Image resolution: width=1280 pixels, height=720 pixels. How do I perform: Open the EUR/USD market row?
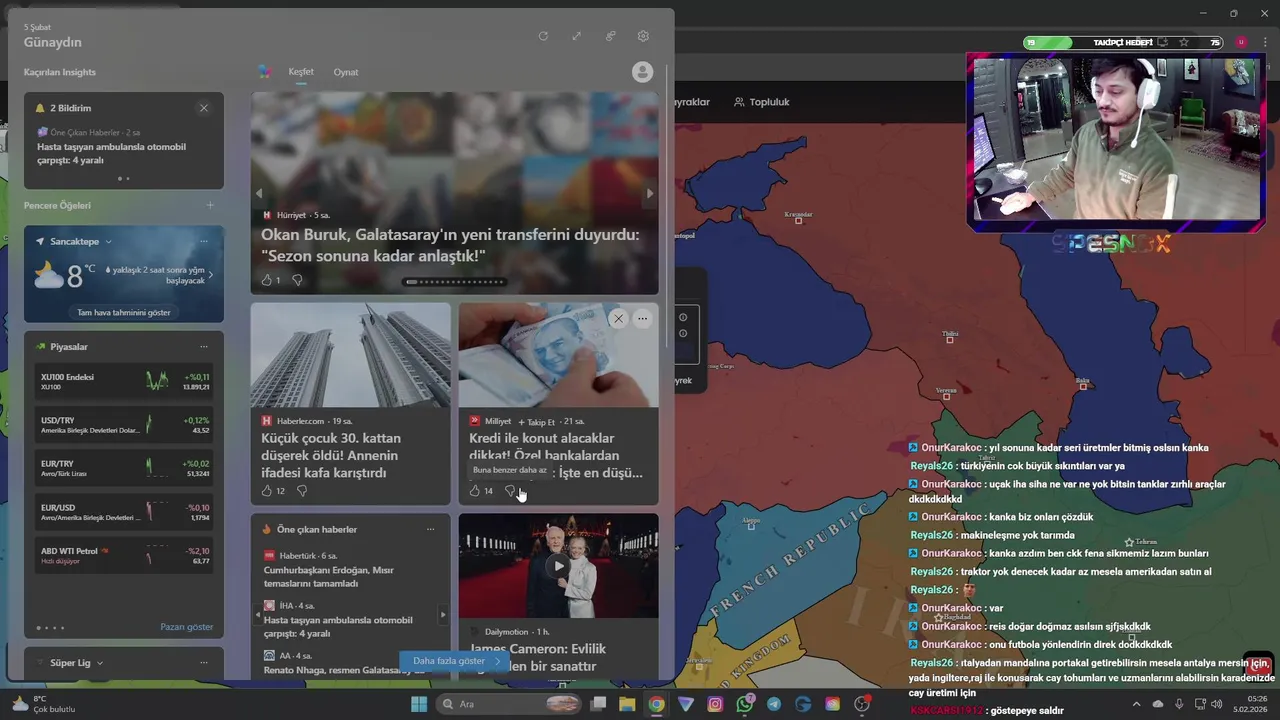(124, 512)
